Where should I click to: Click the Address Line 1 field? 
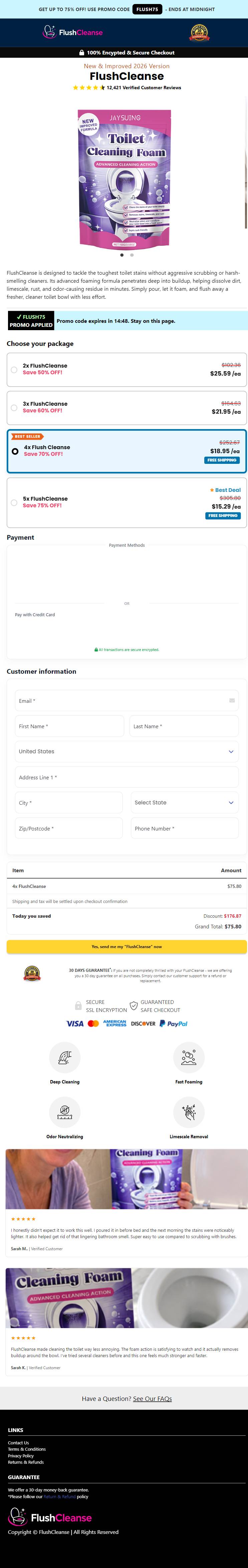(127, 777)
